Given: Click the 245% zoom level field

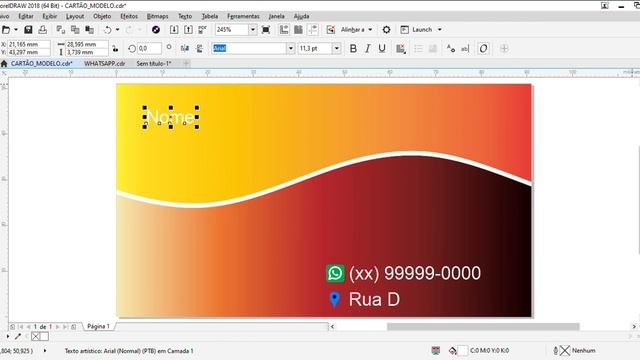Looking at the screenshot, I should coord(232,30).
